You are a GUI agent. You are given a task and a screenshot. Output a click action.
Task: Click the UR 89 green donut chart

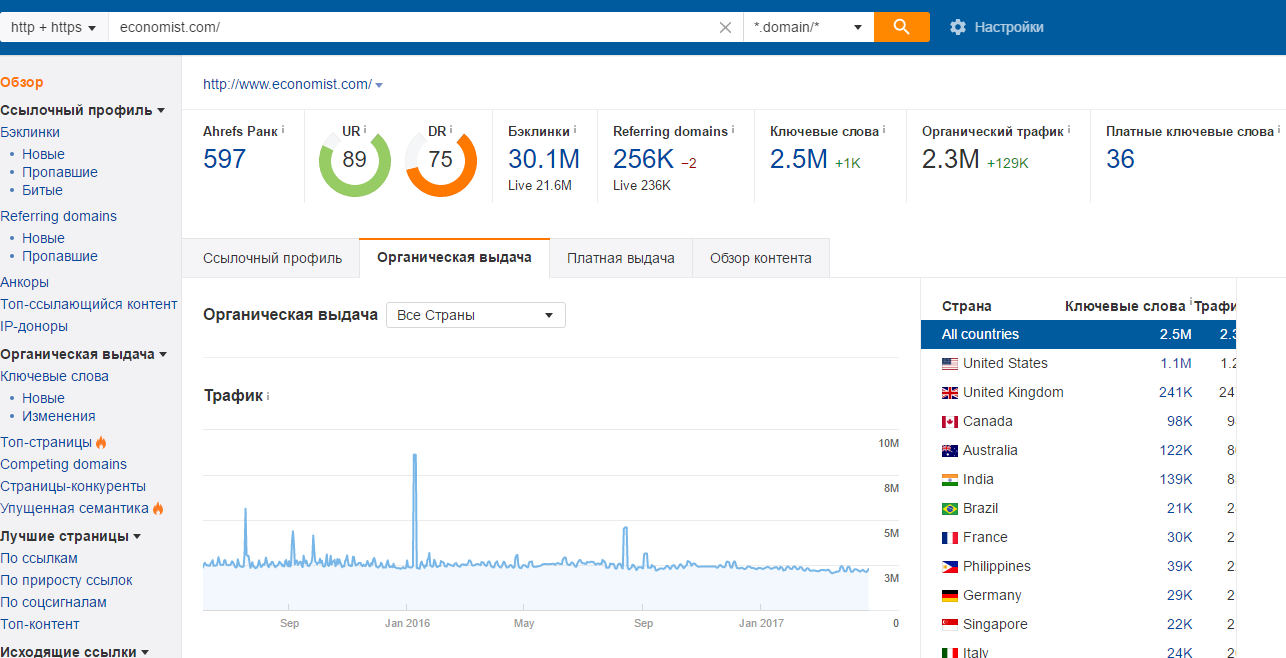pyautogui.click(x=354, y=160)
